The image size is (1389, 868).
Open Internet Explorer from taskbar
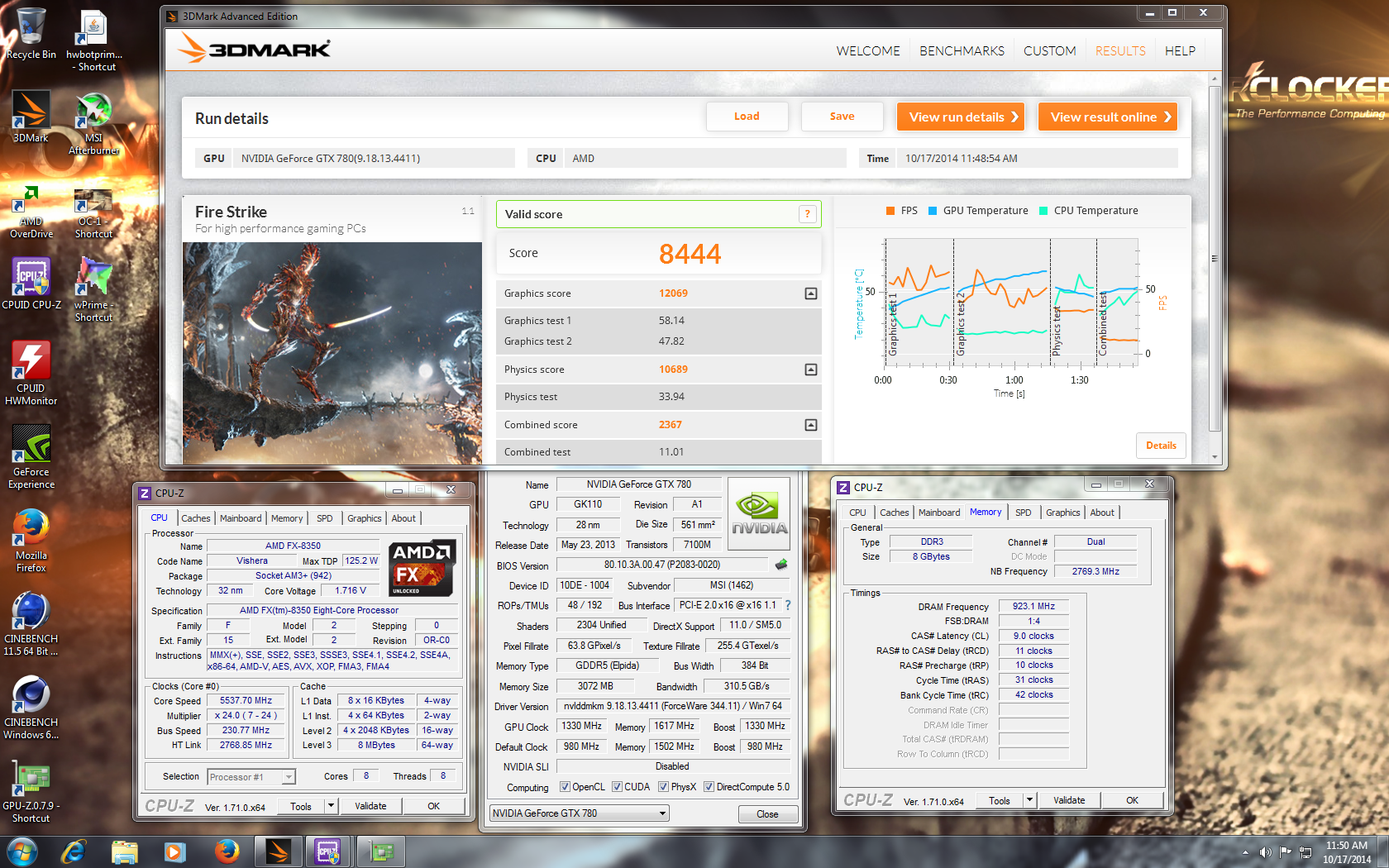pos(74,851)
